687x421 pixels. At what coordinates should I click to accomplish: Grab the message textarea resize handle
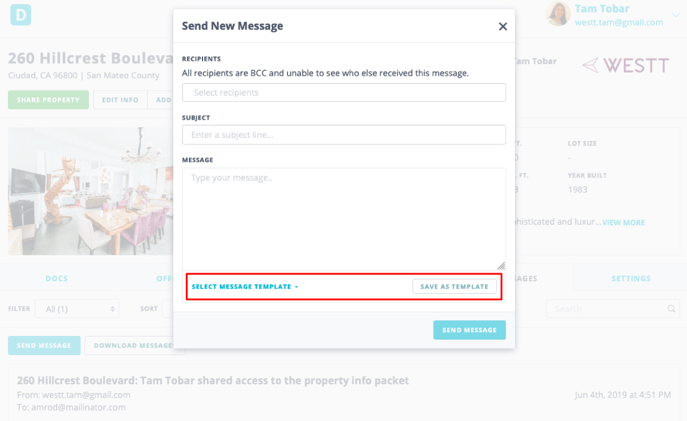501,265
